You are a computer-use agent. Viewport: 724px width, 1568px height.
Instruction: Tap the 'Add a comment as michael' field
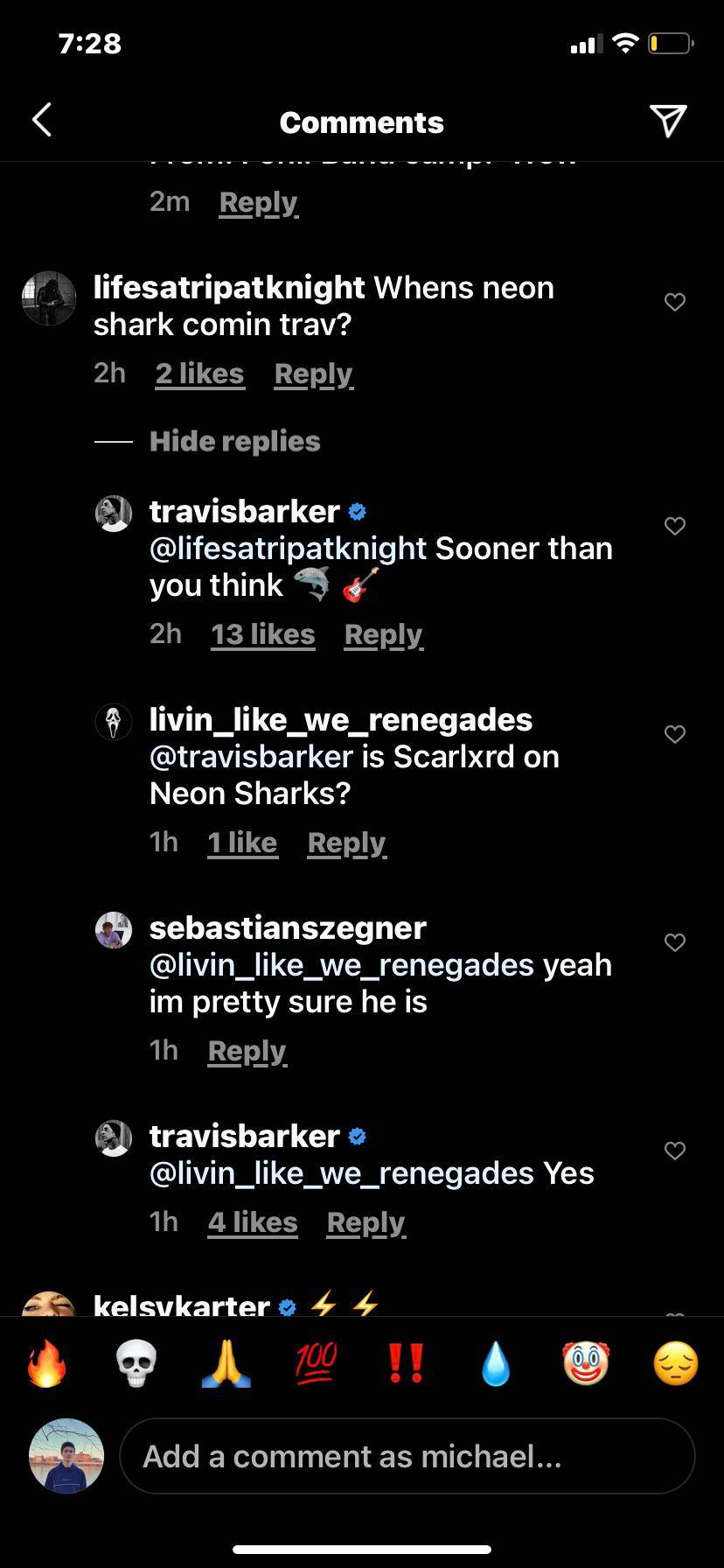pos(407,1456)
